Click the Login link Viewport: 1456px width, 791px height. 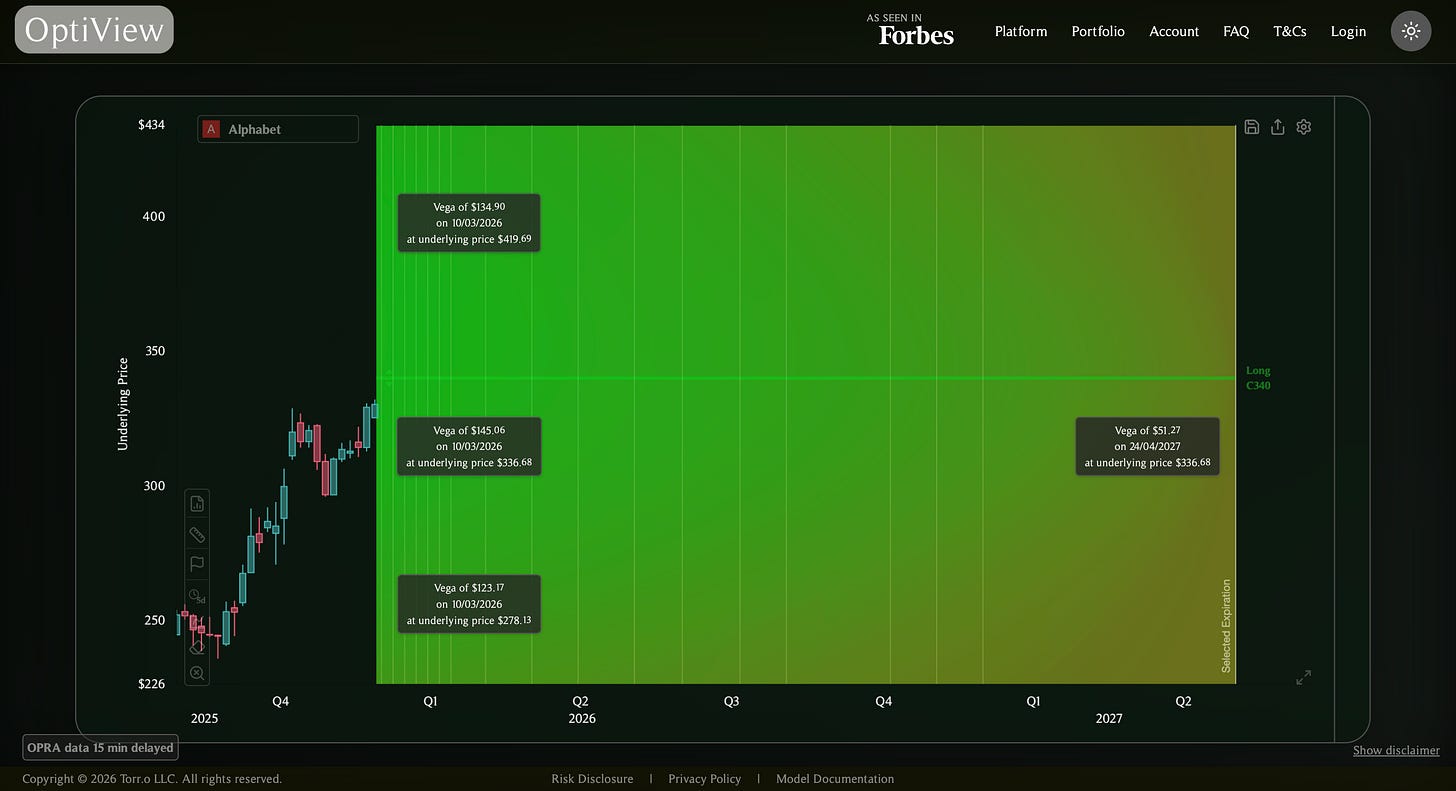pyautogui.click(x=1348, y=31)
